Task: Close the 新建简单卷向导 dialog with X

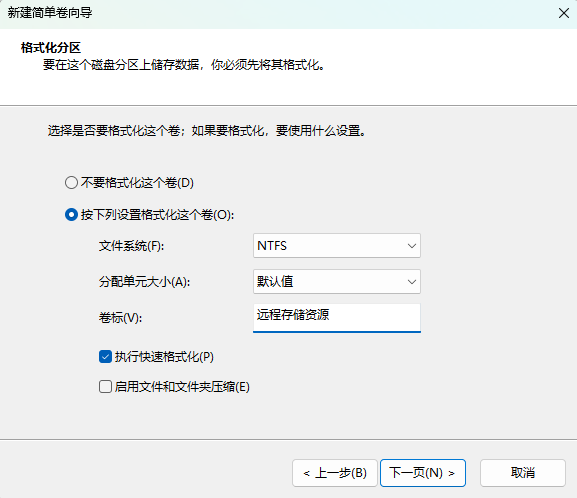Action: [x=564, y=13]
